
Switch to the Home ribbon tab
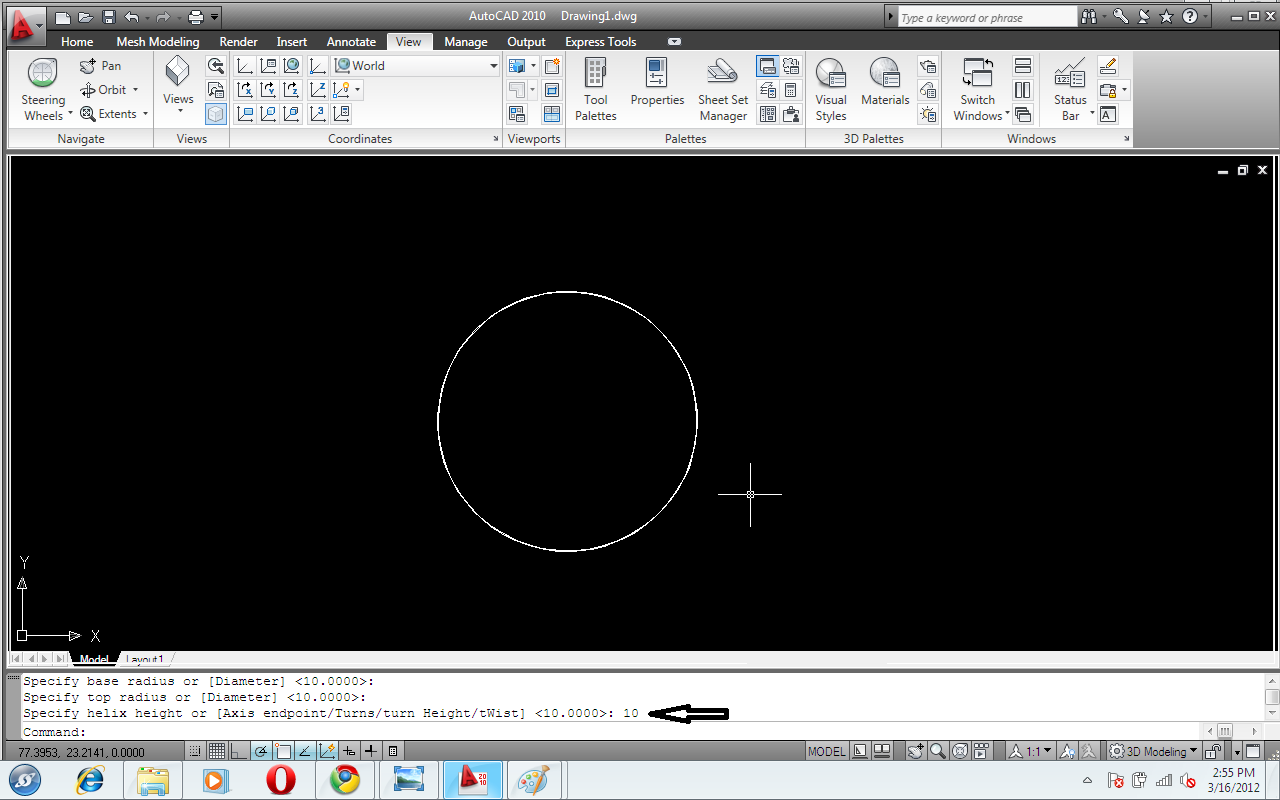(77, 42)
